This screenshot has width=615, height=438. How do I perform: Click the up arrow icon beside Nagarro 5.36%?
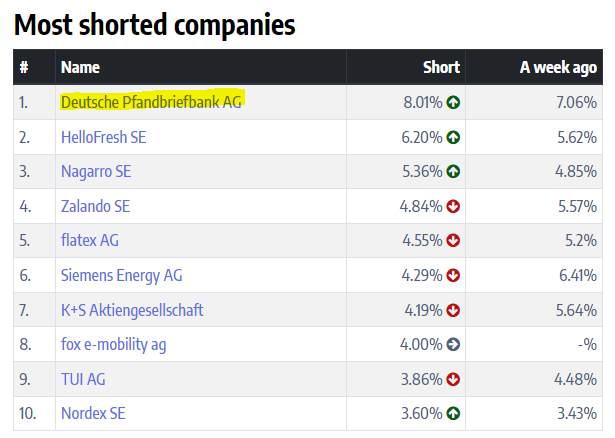(x=454, y=172)
